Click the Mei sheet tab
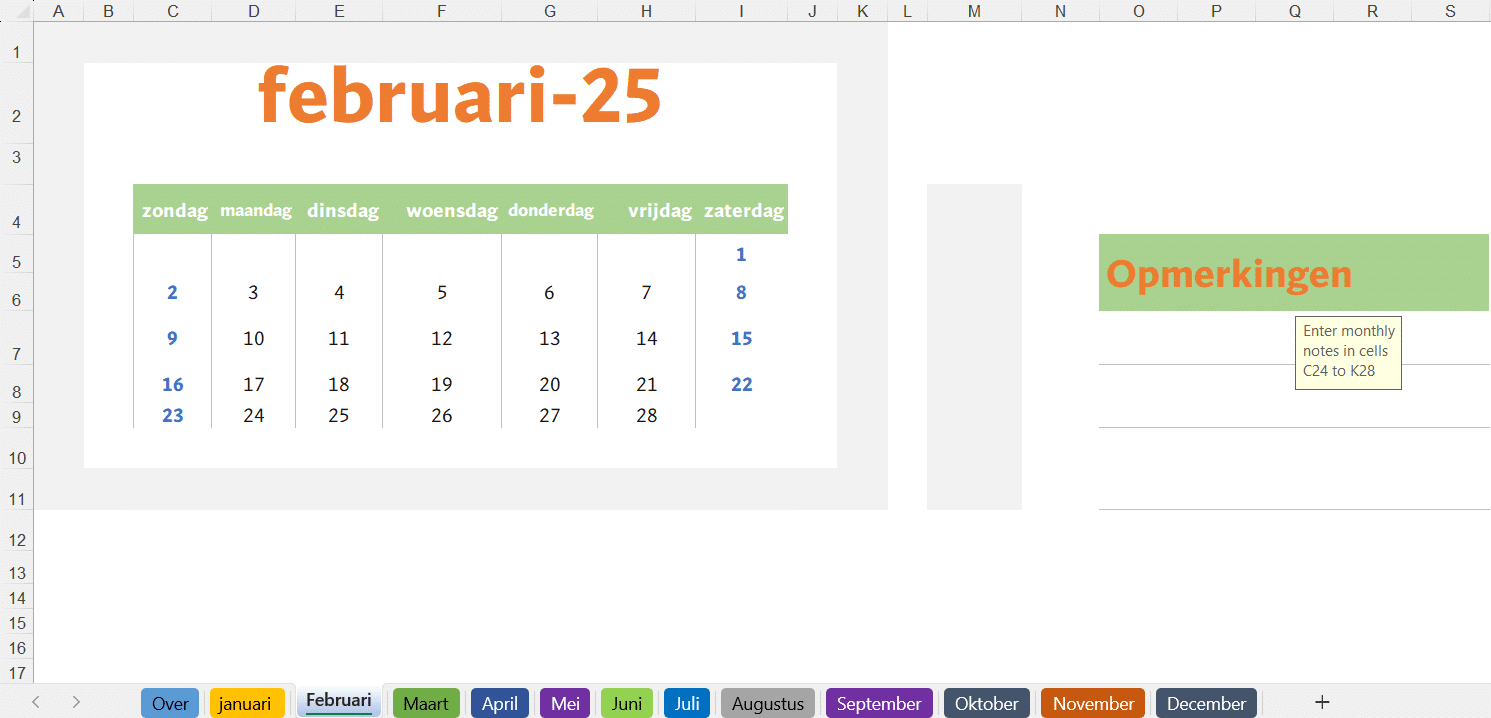The height and width of the screenshot is (718, 1491). pos(564,703)
